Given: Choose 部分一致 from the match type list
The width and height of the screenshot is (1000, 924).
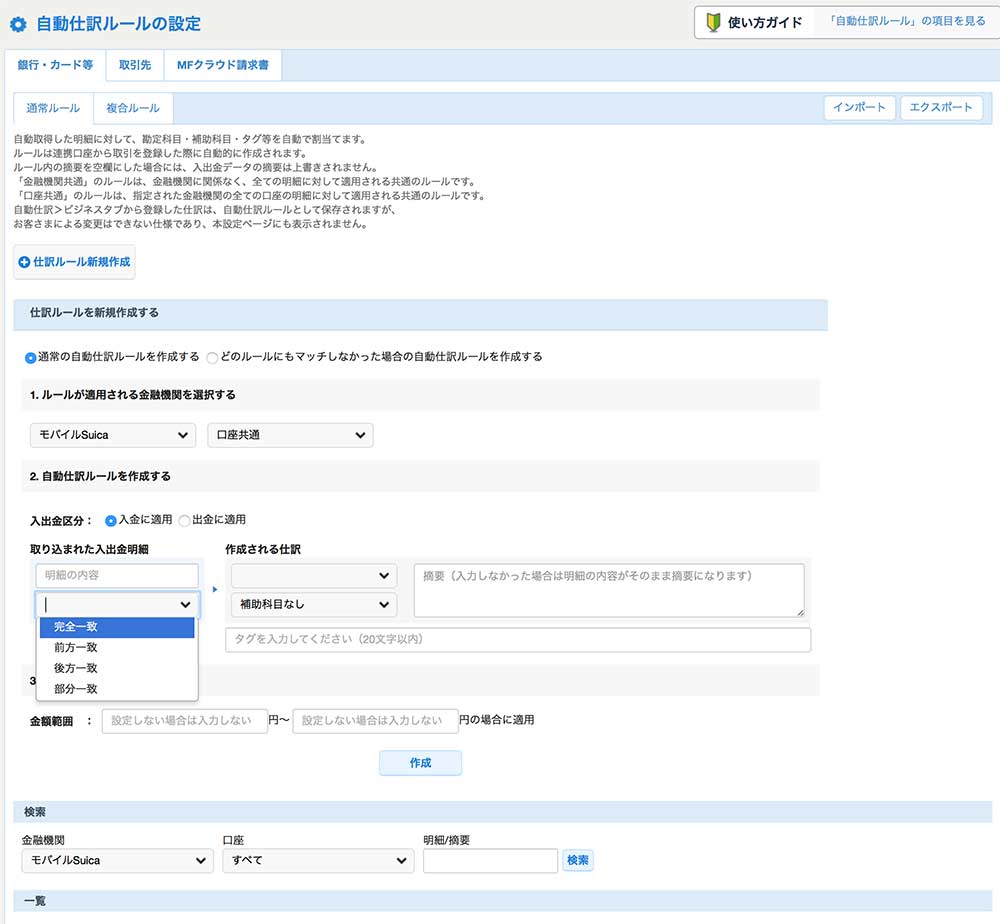Looking at the screenshot, I should [76, 689].
